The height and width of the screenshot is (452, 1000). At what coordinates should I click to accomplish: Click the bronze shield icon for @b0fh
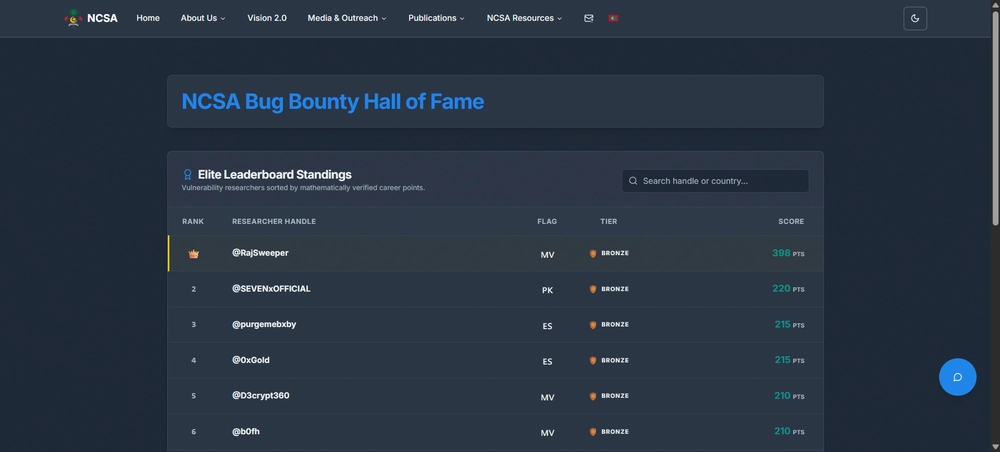[x=593, y=432]
